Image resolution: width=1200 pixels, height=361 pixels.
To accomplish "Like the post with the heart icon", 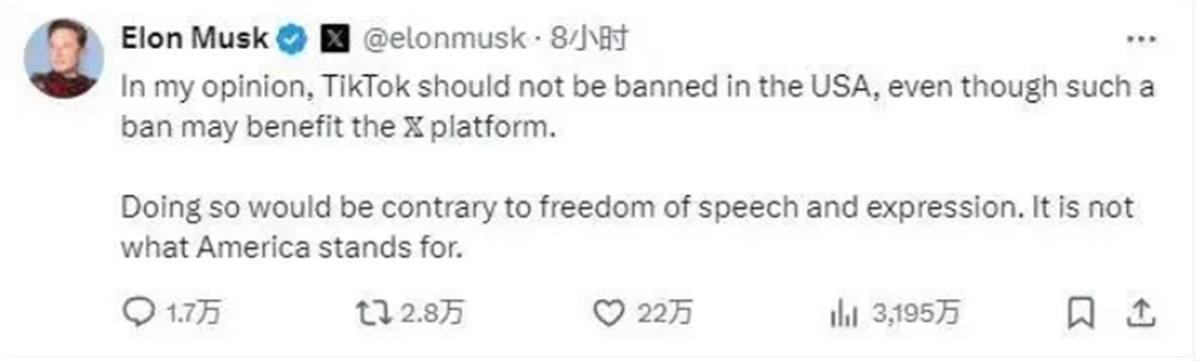I will tap(608, 314).
